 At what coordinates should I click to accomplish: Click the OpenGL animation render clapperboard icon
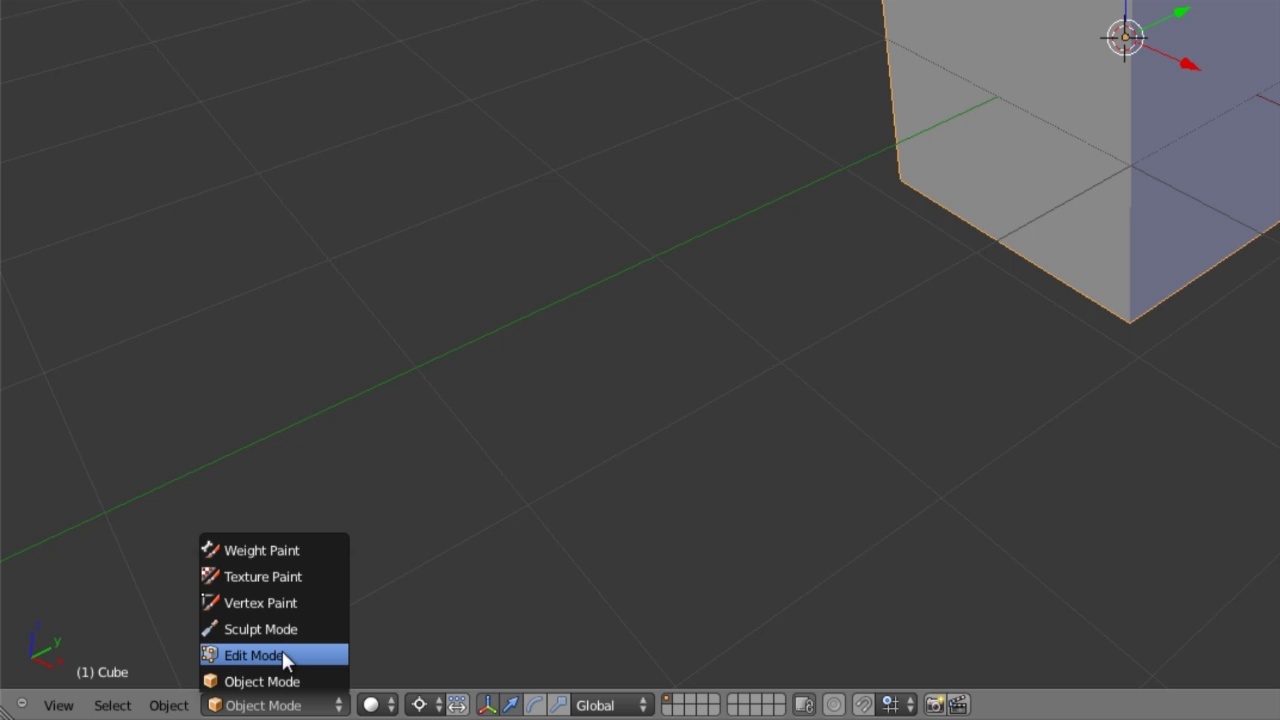pos(959,704)
